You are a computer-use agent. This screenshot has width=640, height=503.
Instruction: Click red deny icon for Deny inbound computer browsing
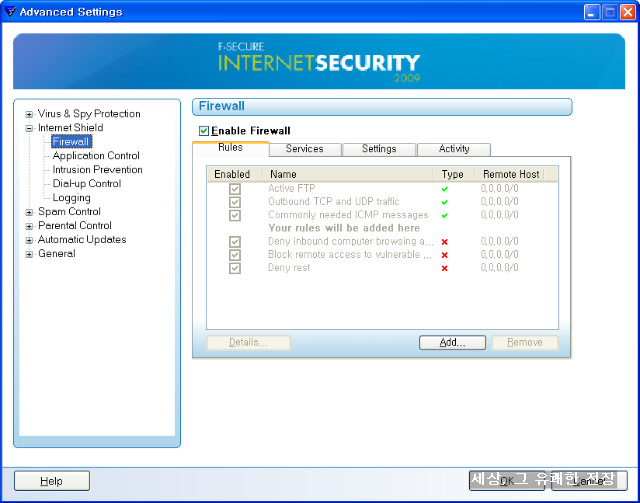click(445, 242)
